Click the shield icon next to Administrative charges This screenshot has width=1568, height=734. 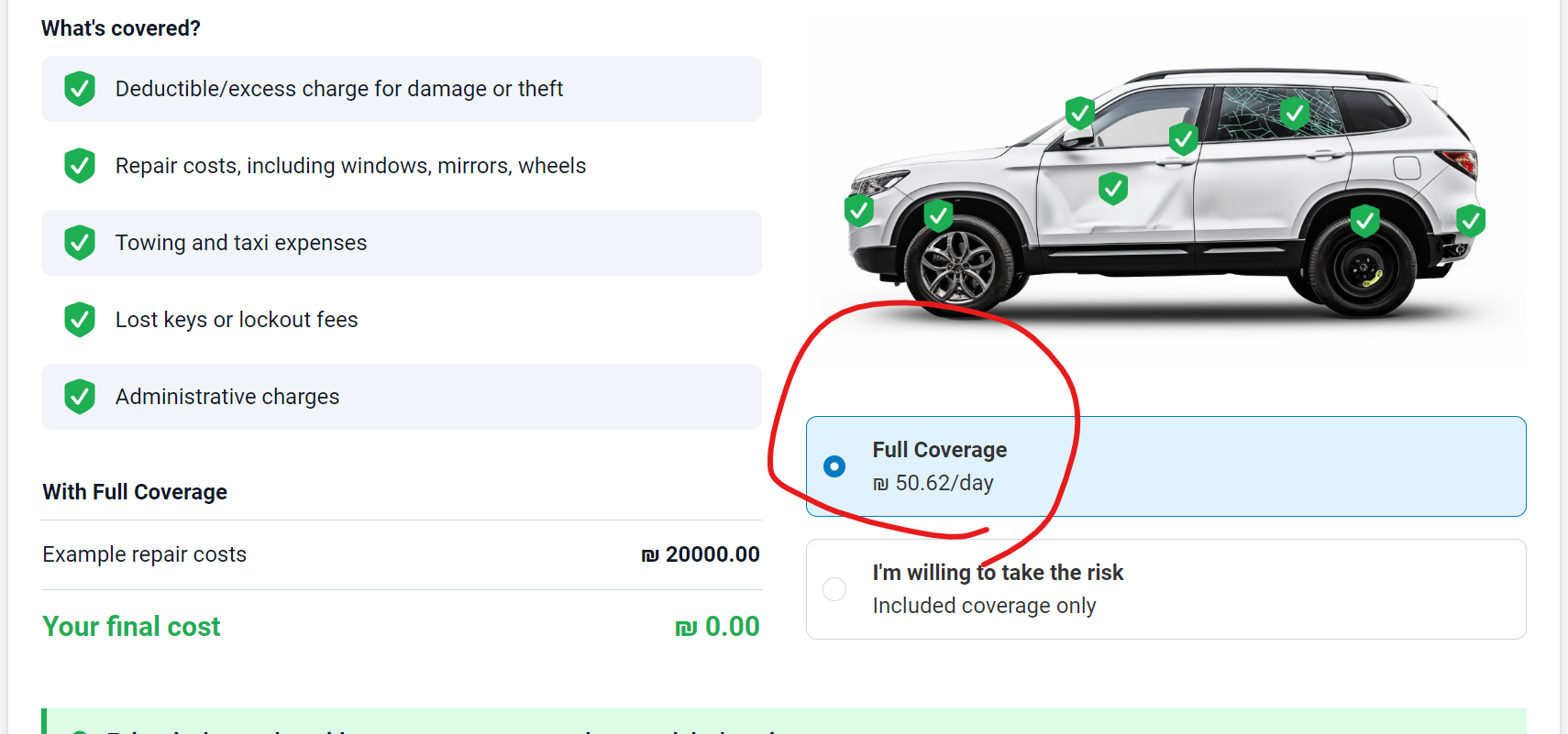coord(80,397)
